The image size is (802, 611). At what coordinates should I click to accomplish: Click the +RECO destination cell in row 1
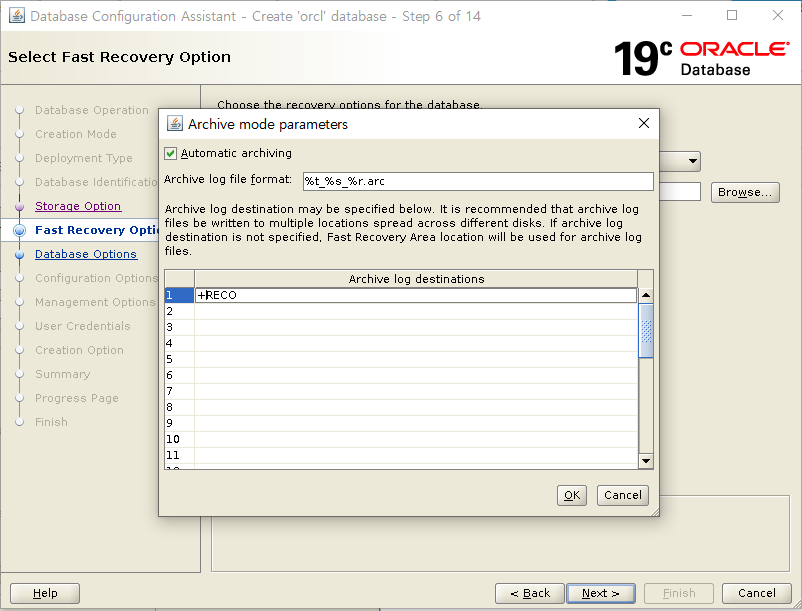click(x=415, y=295)
